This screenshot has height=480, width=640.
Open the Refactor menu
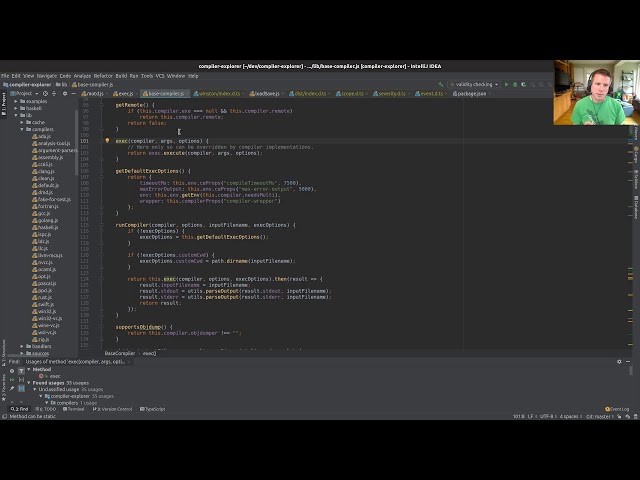103,76
